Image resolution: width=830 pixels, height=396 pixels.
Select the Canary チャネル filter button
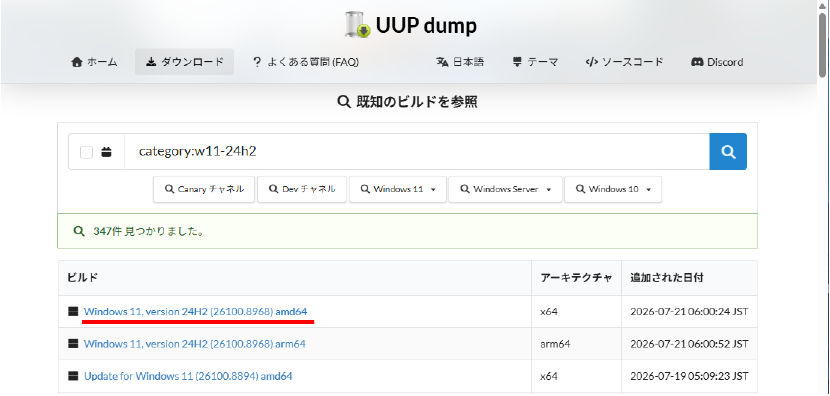pyautogui.click(x=204, y=189)
